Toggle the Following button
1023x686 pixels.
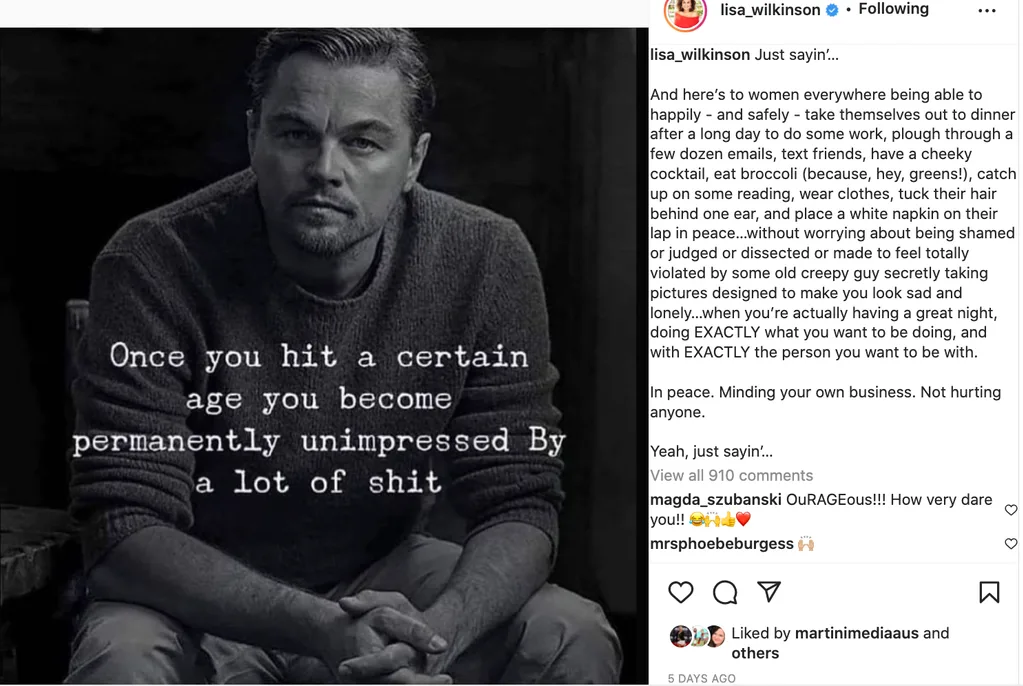tap(894, 9)
